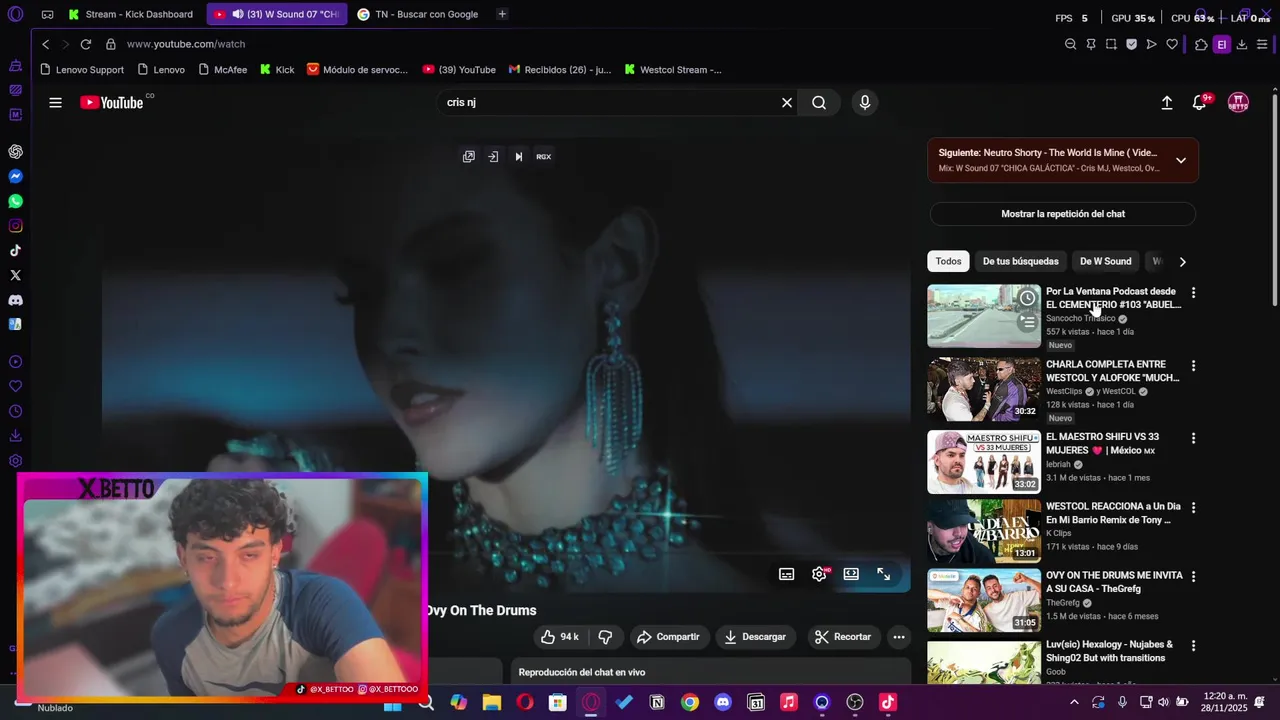Open options for Por La Ventana Podcast video

[x=1193, y=293]
